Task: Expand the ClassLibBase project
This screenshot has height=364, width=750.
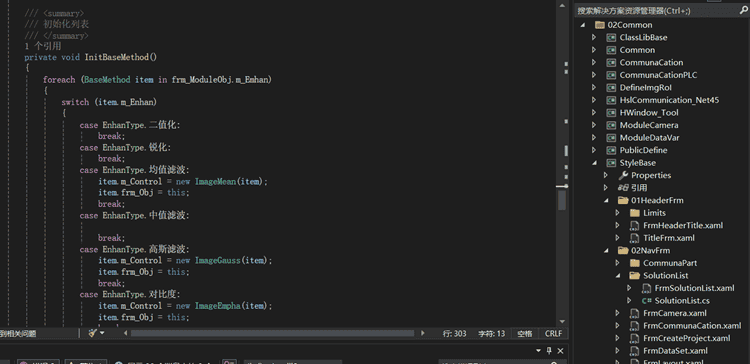Action: coord(594,37)
